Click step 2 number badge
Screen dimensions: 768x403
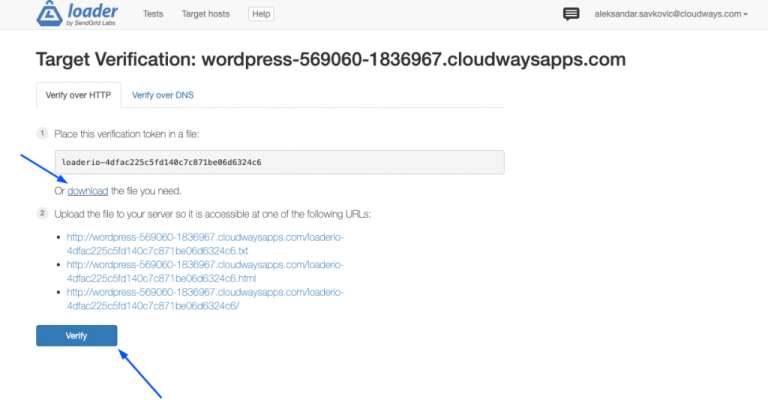point(42,213)
